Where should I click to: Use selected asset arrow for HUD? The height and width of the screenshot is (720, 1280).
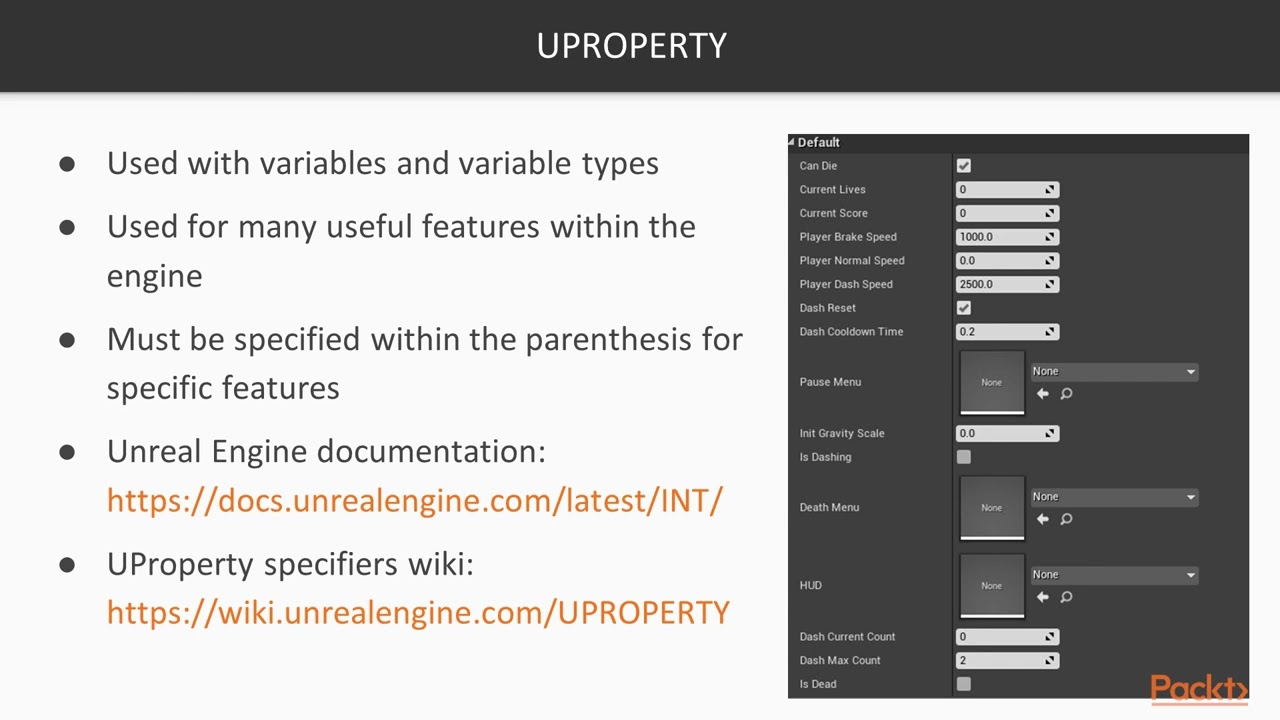coord(1042,597)
